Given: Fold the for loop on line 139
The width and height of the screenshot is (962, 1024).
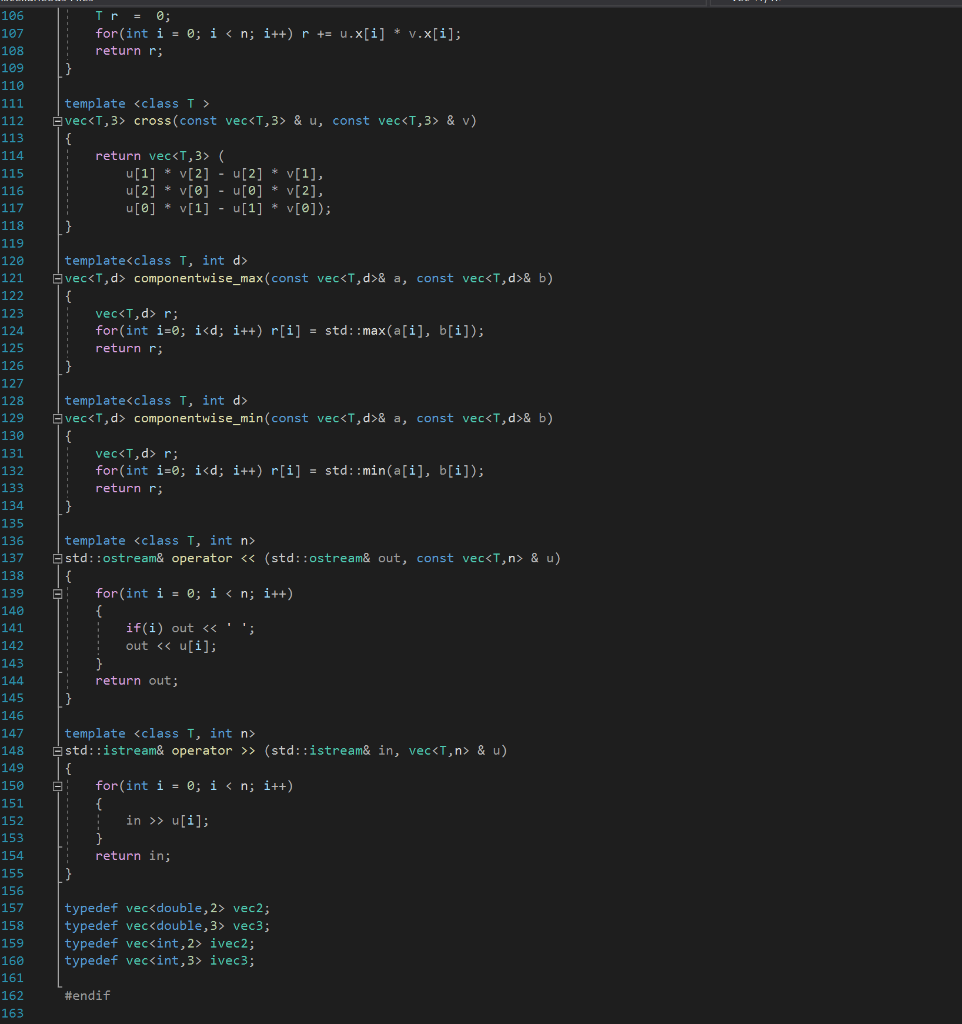Looking at the screenshot, I should pos(57,594).
